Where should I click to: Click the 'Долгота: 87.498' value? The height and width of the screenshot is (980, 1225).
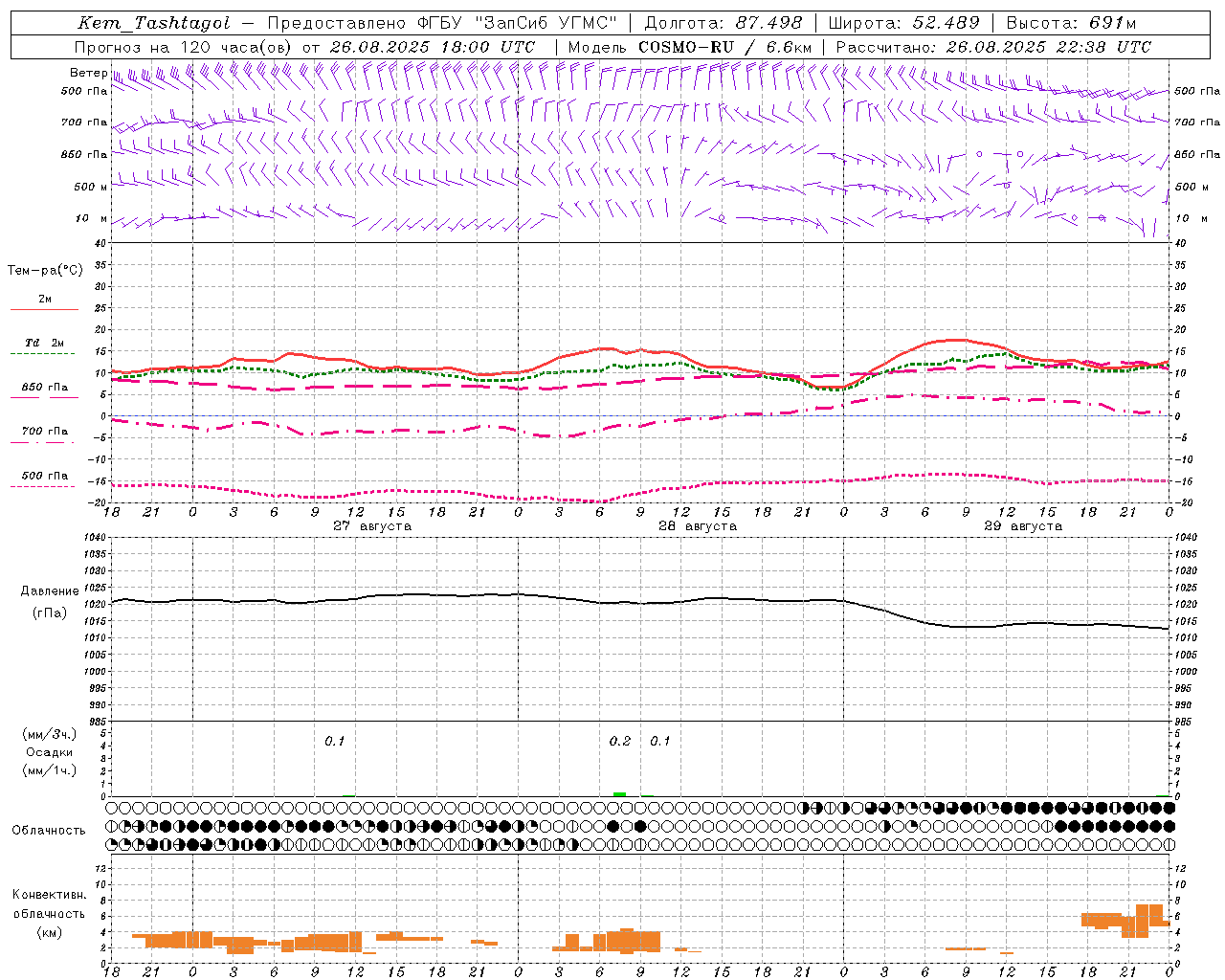click(x=723, y=23)
